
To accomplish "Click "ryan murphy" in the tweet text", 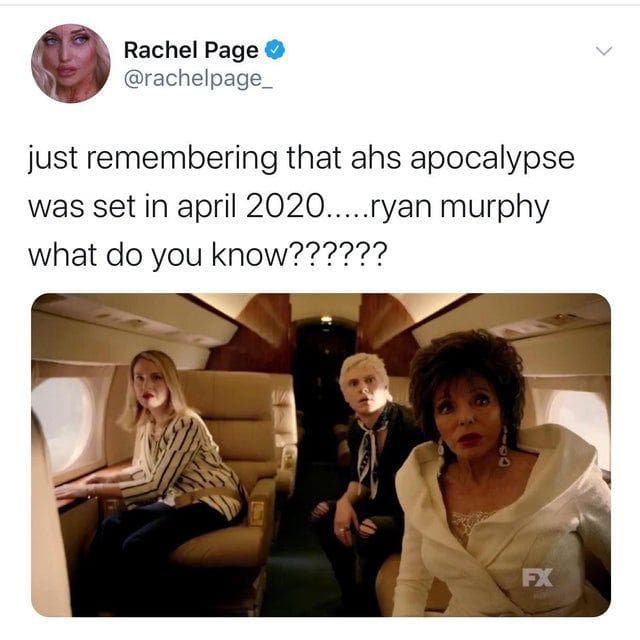I will [x=459, y=207].
